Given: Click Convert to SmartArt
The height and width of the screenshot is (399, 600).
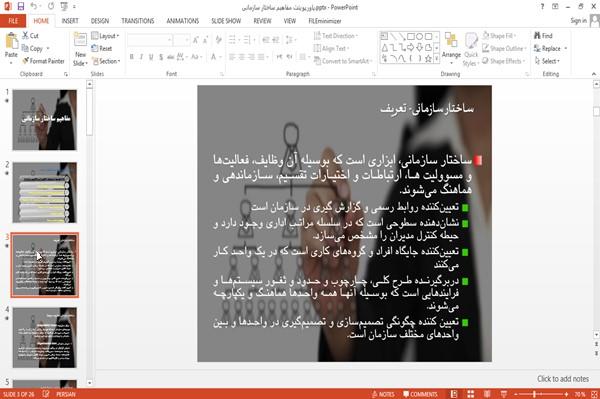Looking at the screenshot, I should pyautogui.click(x=343, y=61).
